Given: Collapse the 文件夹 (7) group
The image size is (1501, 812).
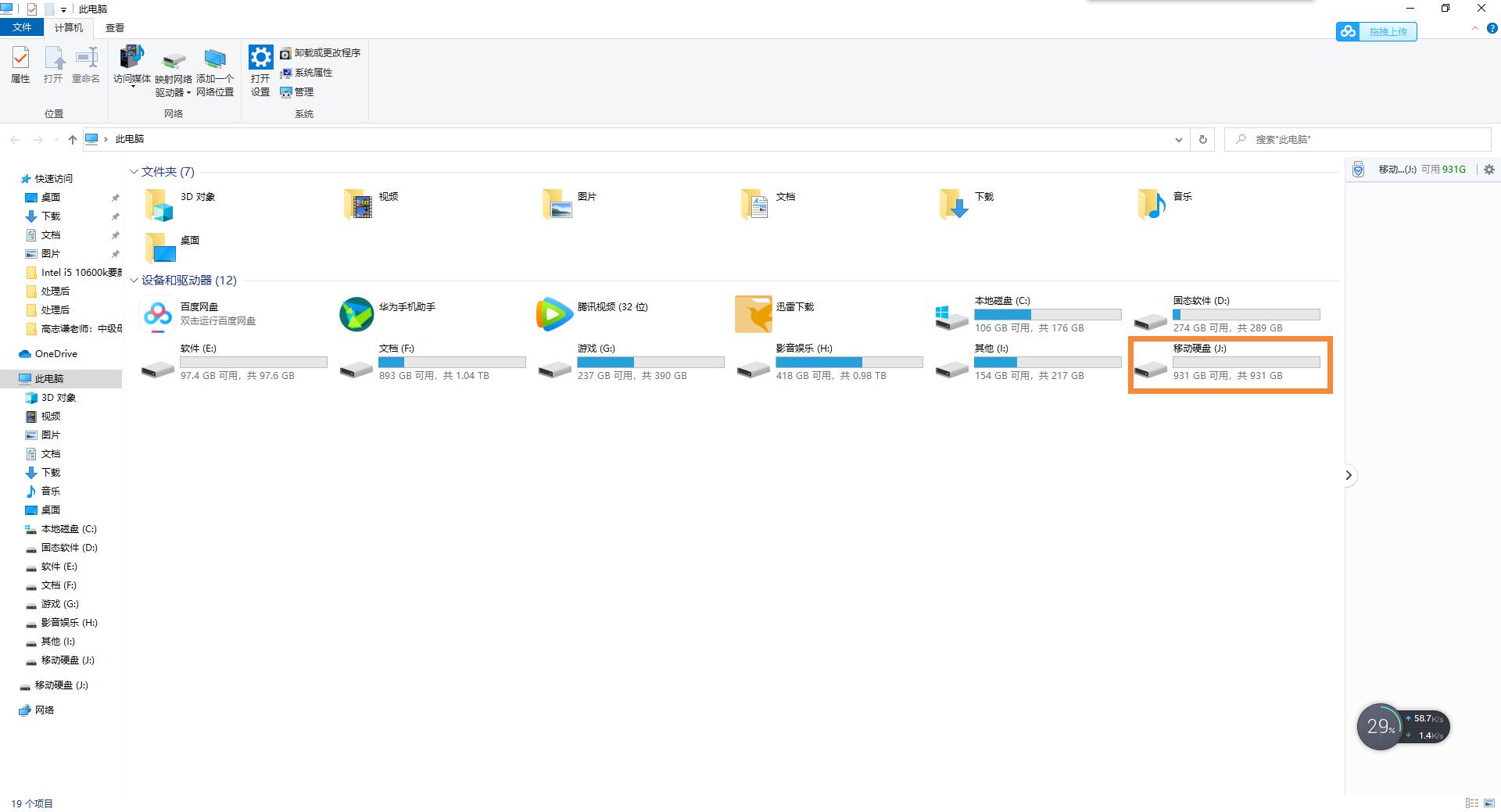Looking at the screenshot, I should pyautogui.click(x=134, y=172).
